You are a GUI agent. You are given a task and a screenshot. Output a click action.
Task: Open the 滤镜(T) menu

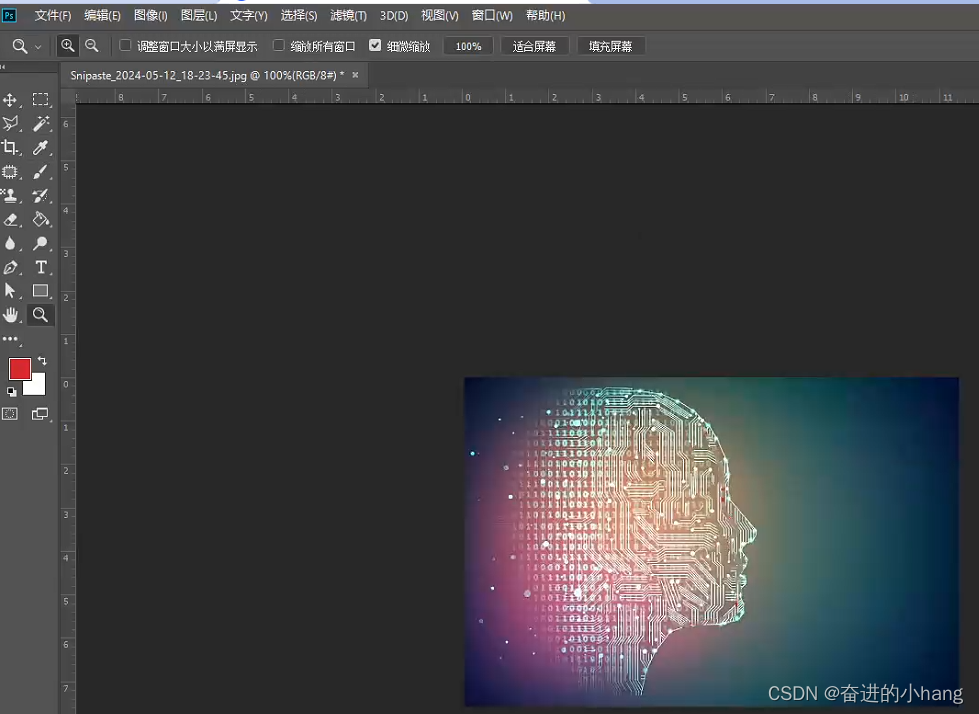coord(348,16)
